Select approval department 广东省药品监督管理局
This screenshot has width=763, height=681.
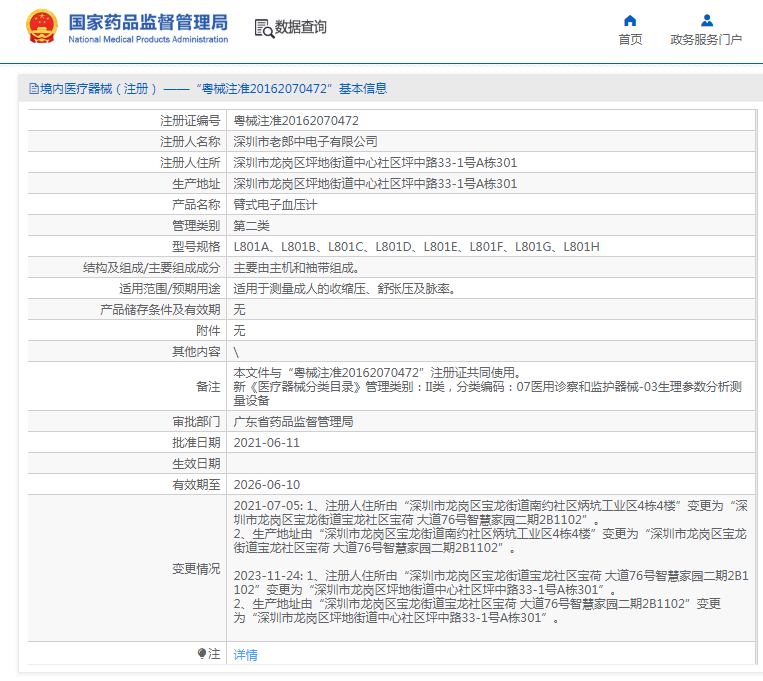(x=293, y=422)
